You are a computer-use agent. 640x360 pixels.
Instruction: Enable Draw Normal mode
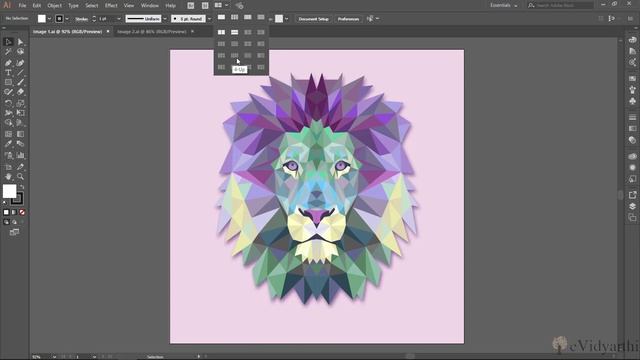tap(6, 222)
